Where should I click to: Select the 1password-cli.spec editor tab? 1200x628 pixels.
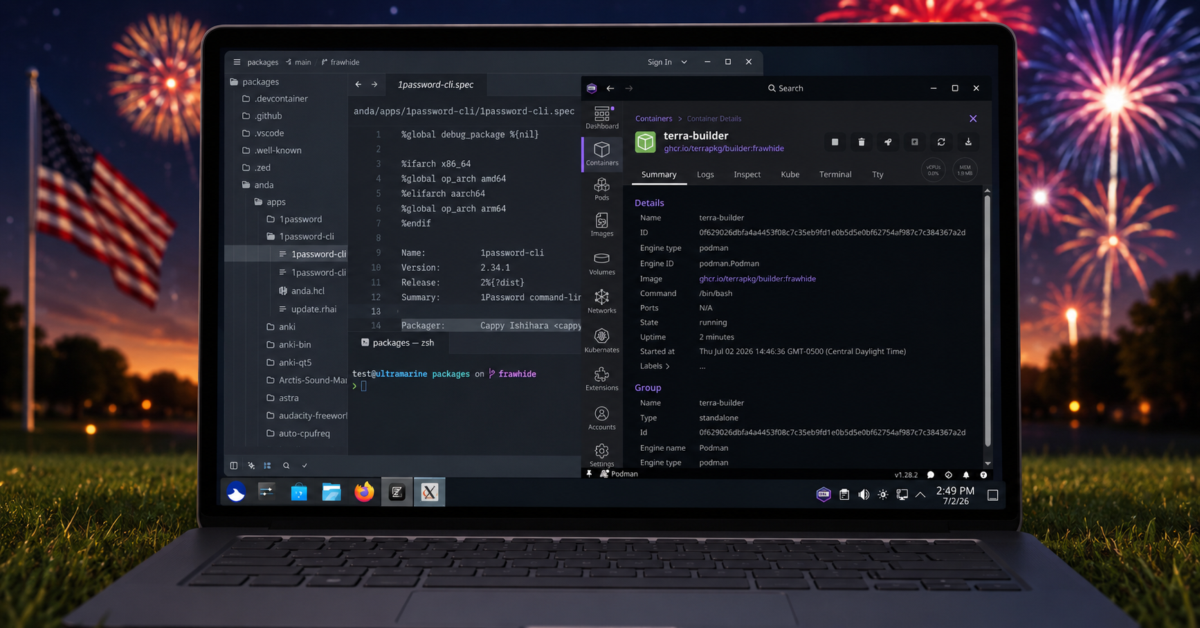(436, 85)
